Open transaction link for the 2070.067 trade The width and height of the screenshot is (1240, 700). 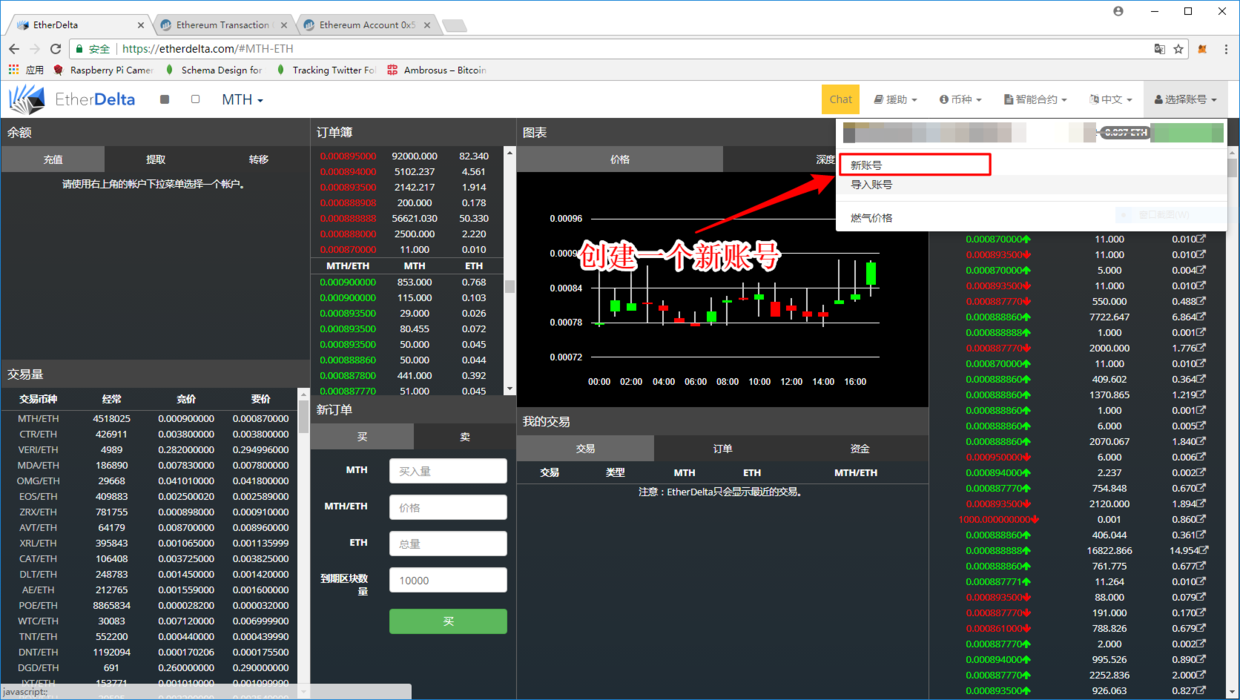point(1201,441)
